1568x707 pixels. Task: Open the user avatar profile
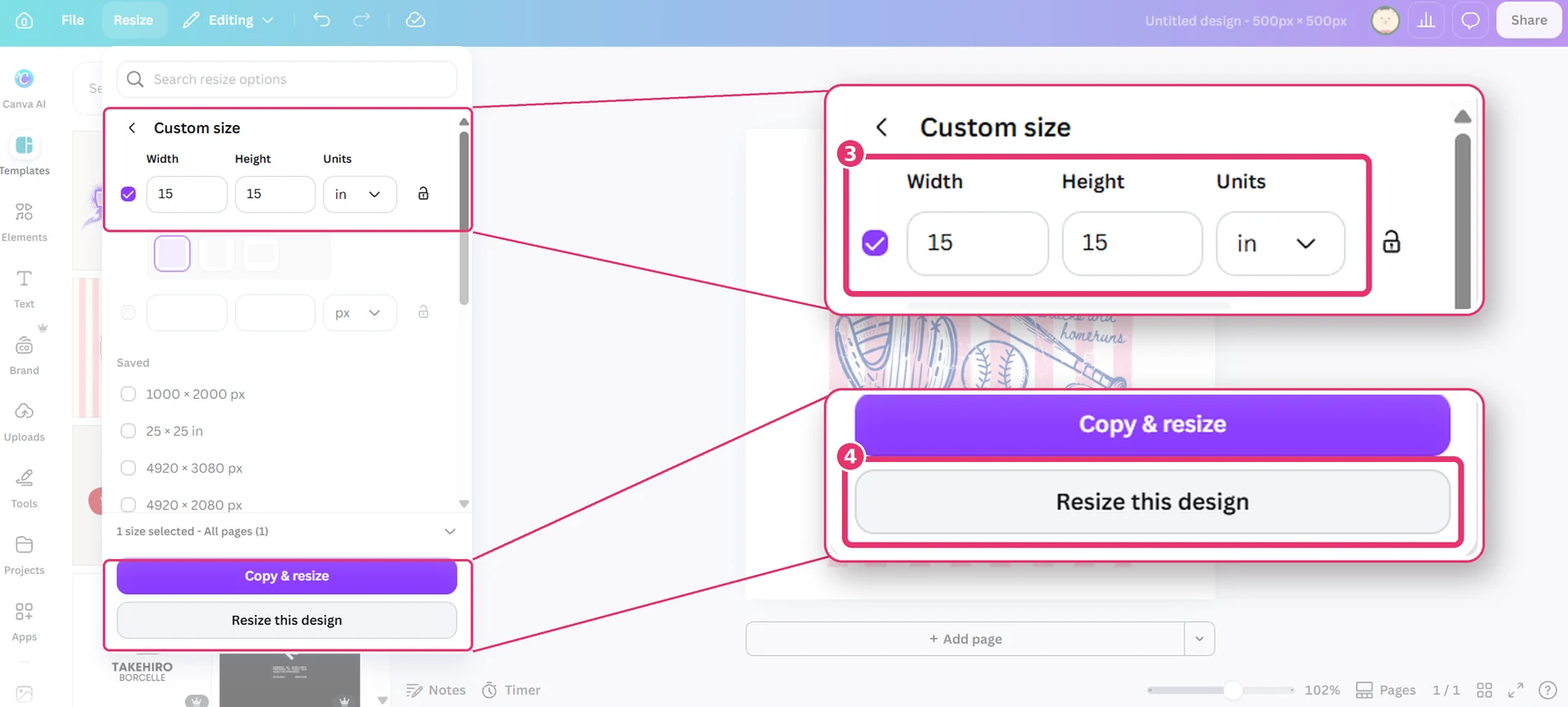pos(1385,20)
